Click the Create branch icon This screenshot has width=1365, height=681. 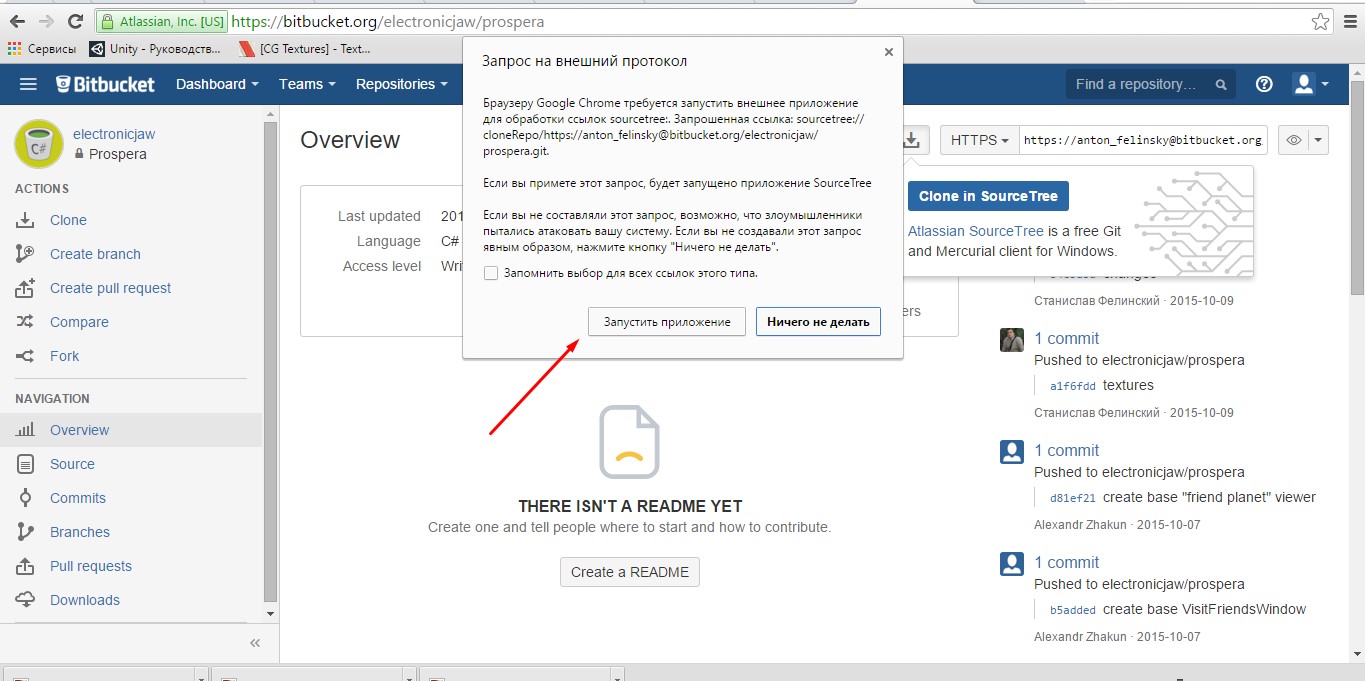tap(26, 254)
